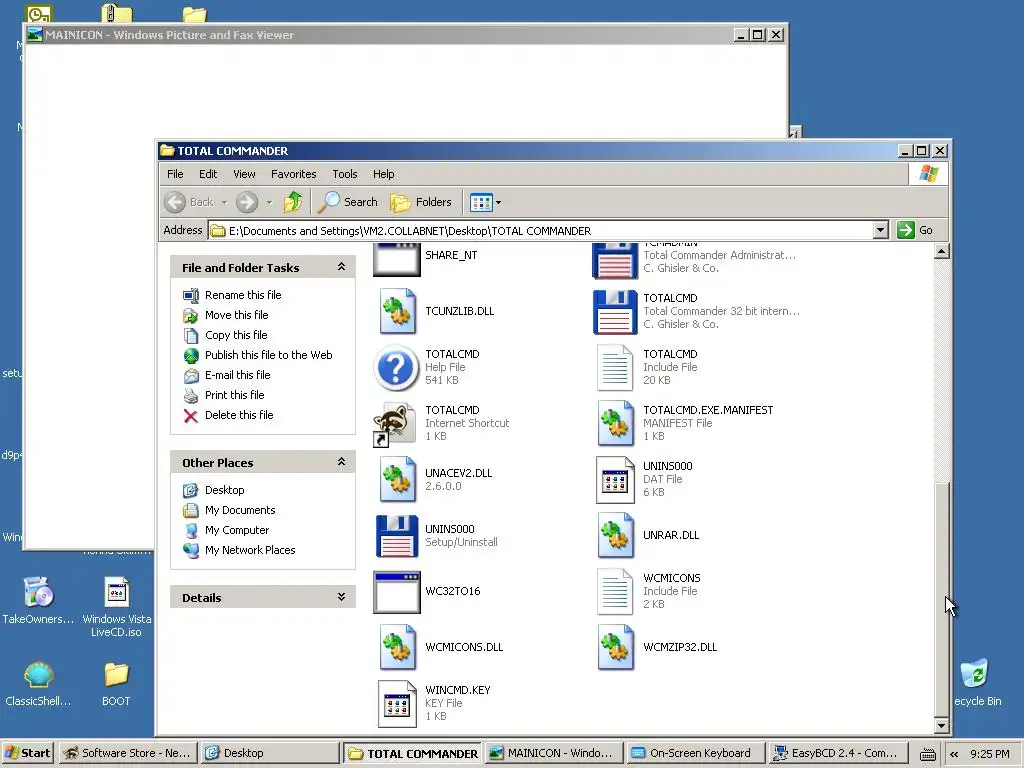This screenshot has width=1024, height=768.
Task: Select the WINCMD.KEY file icon
Action: click(x=397, y=703)
